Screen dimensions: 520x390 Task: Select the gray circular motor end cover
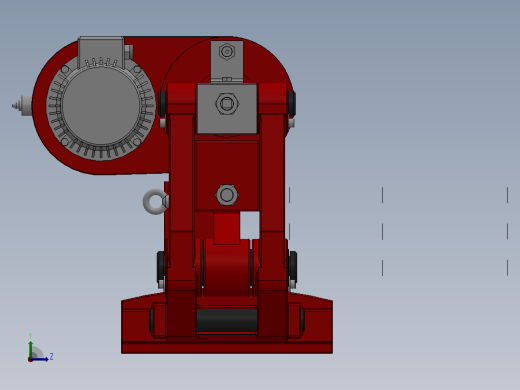[x=101, y=106]
